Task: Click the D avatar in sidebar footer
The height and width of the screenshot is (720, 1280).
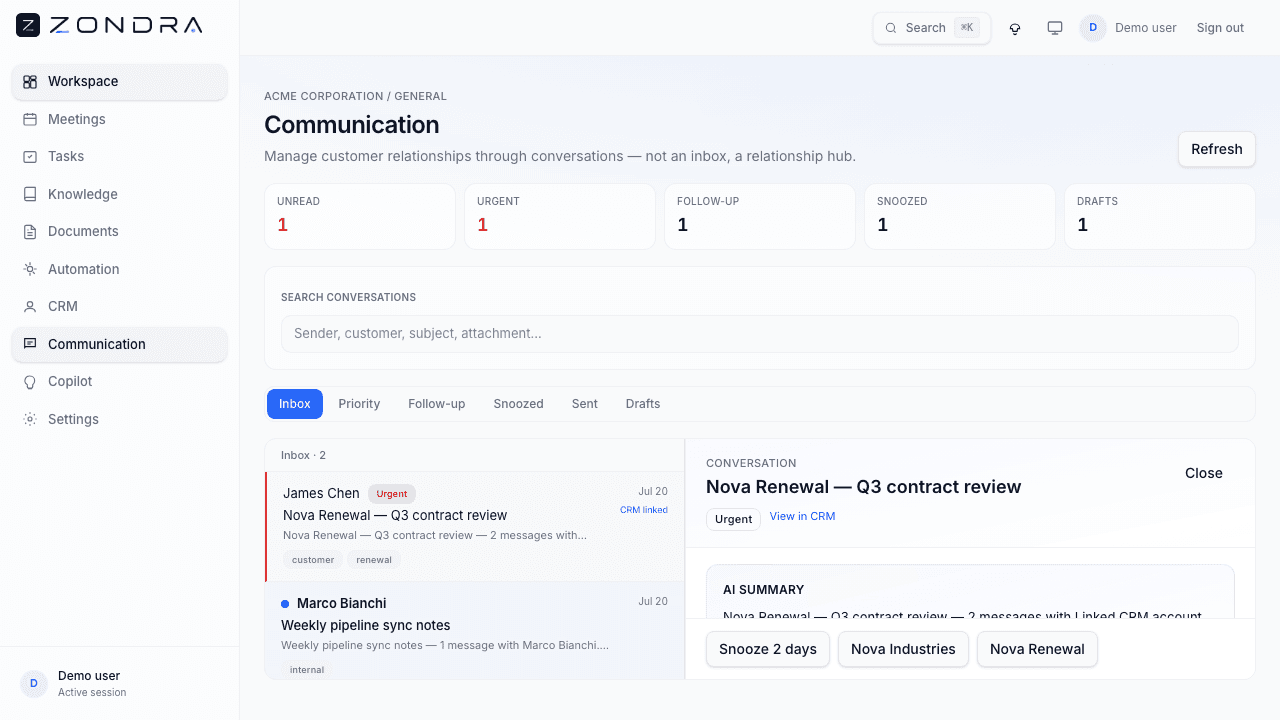Action: tap(34, 684)
